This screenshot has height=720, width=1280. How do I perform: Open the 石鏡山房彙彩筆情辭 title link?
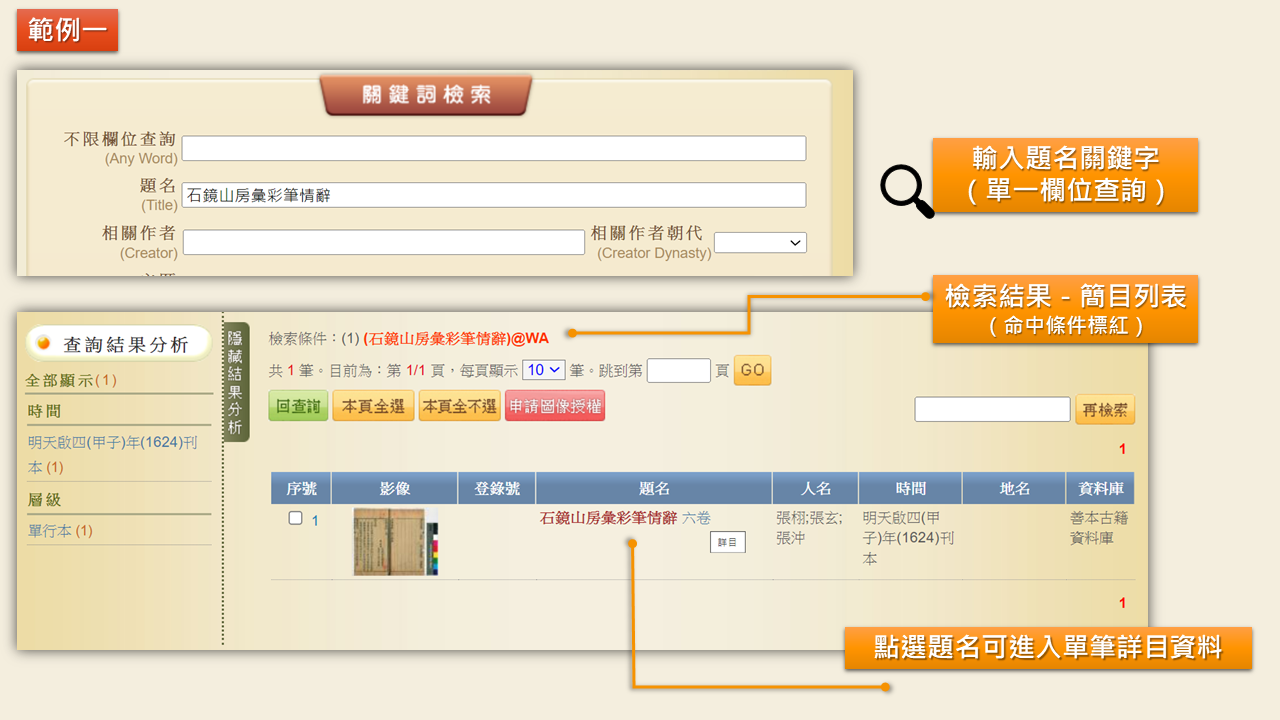tap(608, 518)
